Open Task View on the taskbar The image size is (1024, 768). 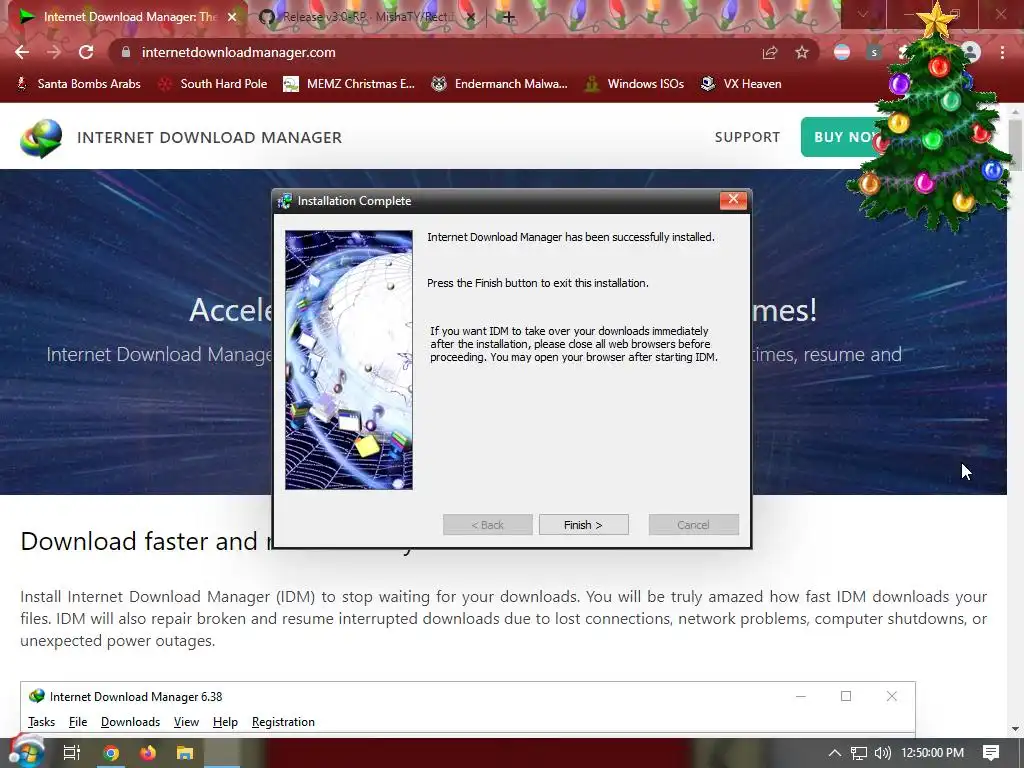click(x=72, y=753)
